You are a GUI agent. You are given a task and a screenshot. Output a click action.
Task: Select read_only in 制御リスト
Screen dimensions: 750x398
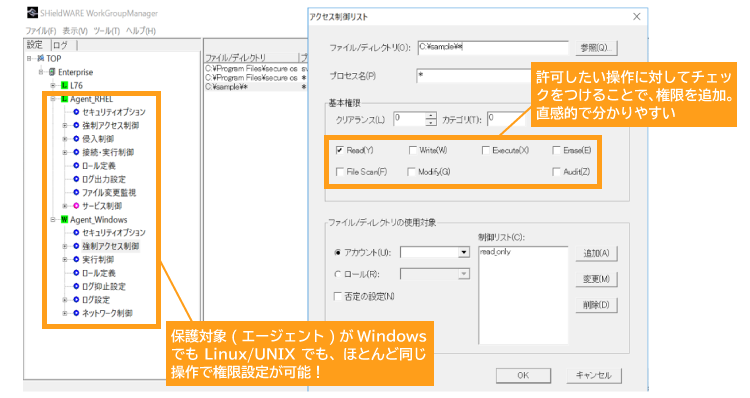(496, 252)
